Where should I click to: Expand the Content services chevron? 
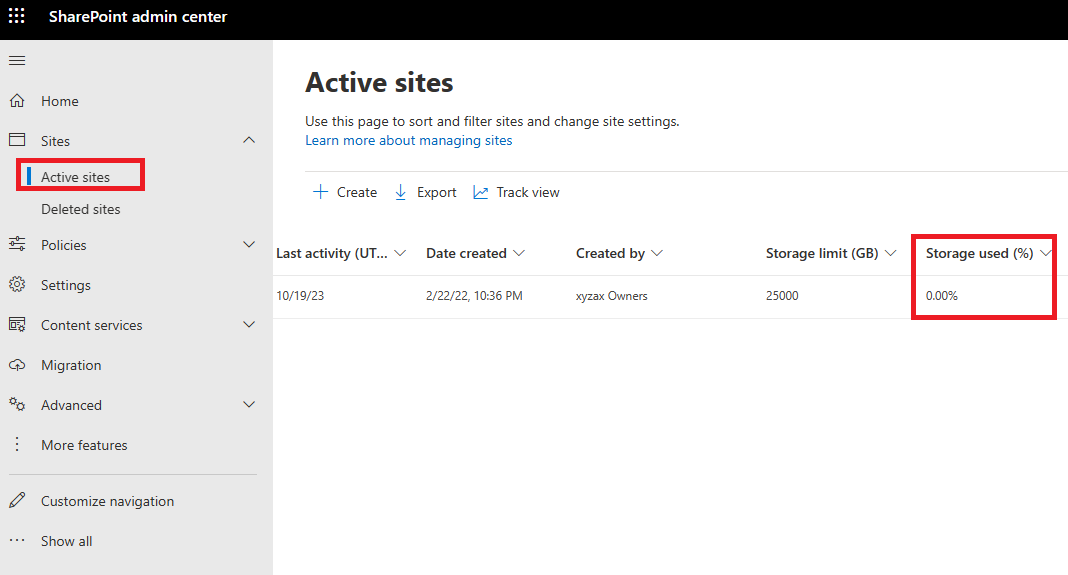249,324
